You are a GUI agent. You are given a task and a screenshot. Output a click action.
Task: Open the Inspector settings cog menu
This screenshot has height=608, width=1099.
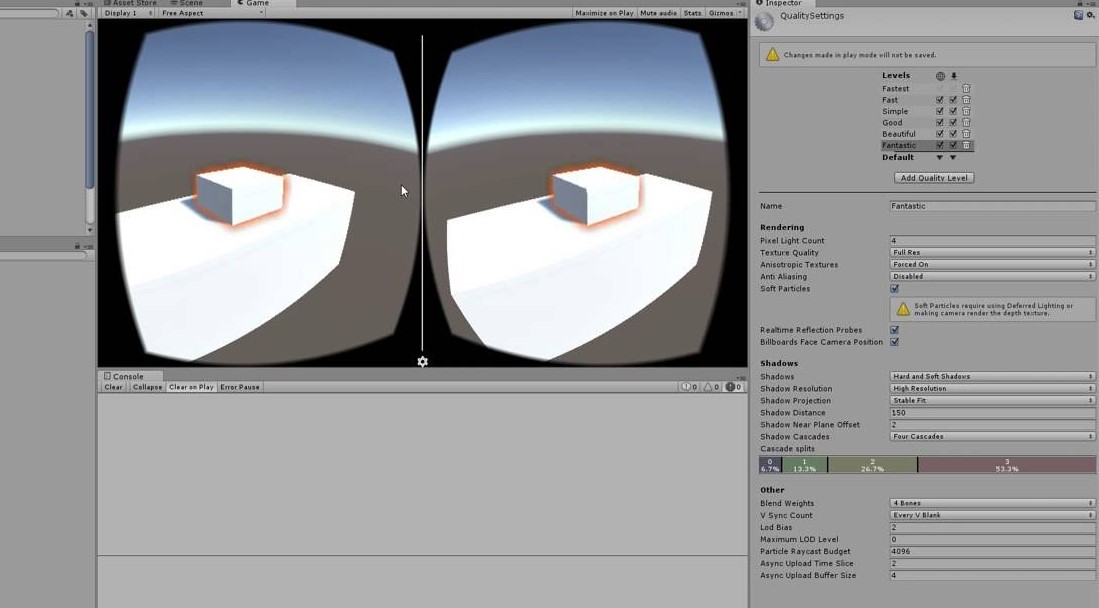(x=1091, y=15)
